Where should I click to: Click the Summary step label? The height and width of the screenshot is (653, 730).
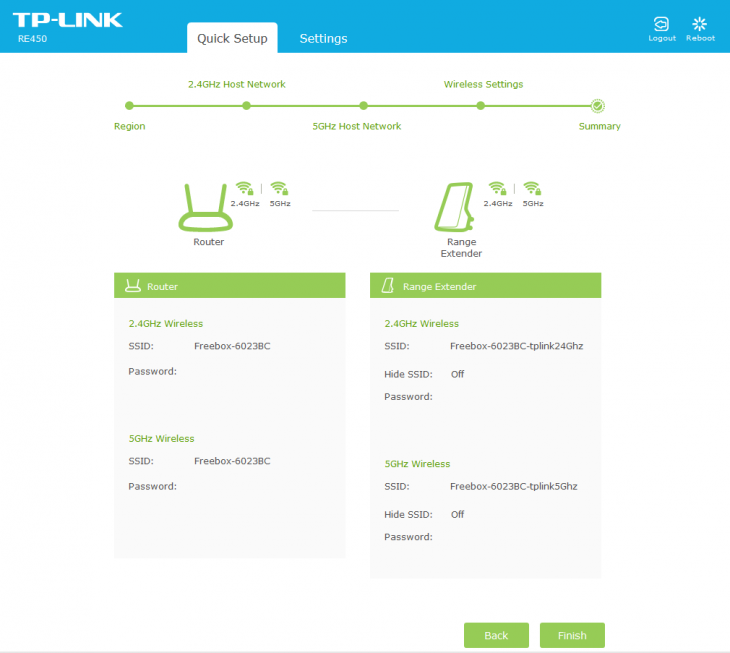600,126
